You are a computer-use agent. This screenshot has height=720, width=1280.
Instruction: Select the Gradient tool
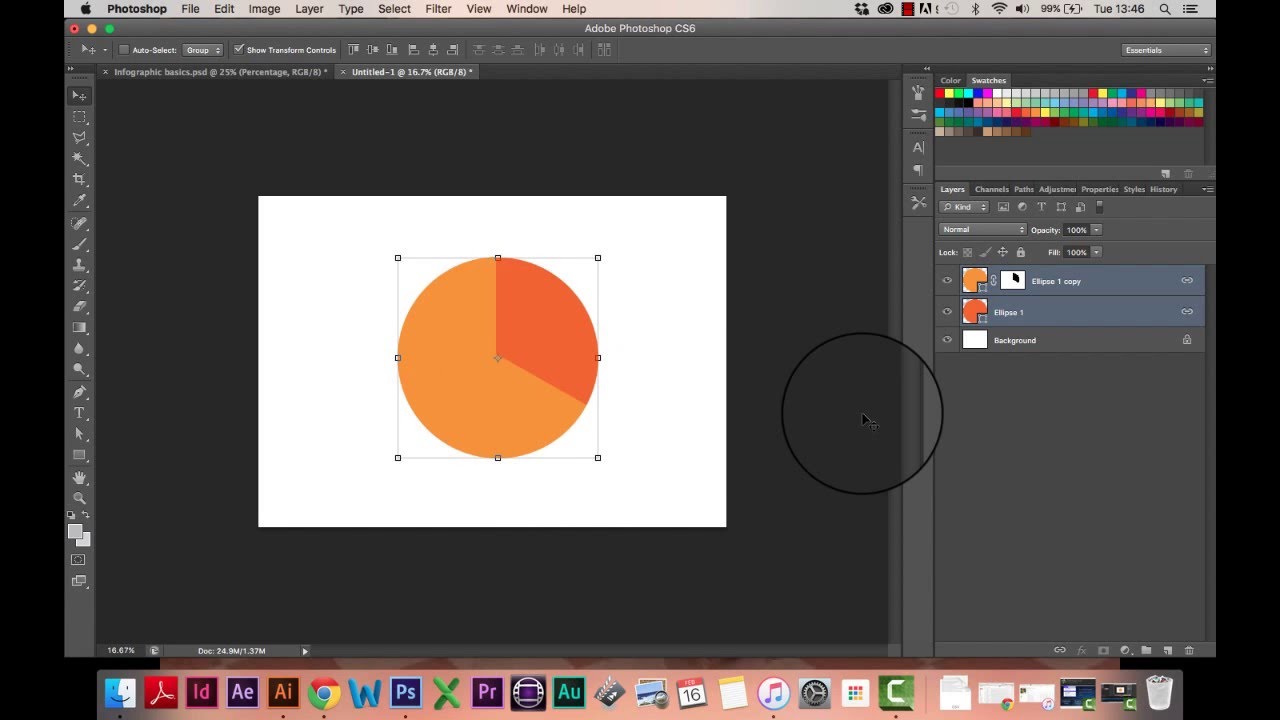[79, 327]
